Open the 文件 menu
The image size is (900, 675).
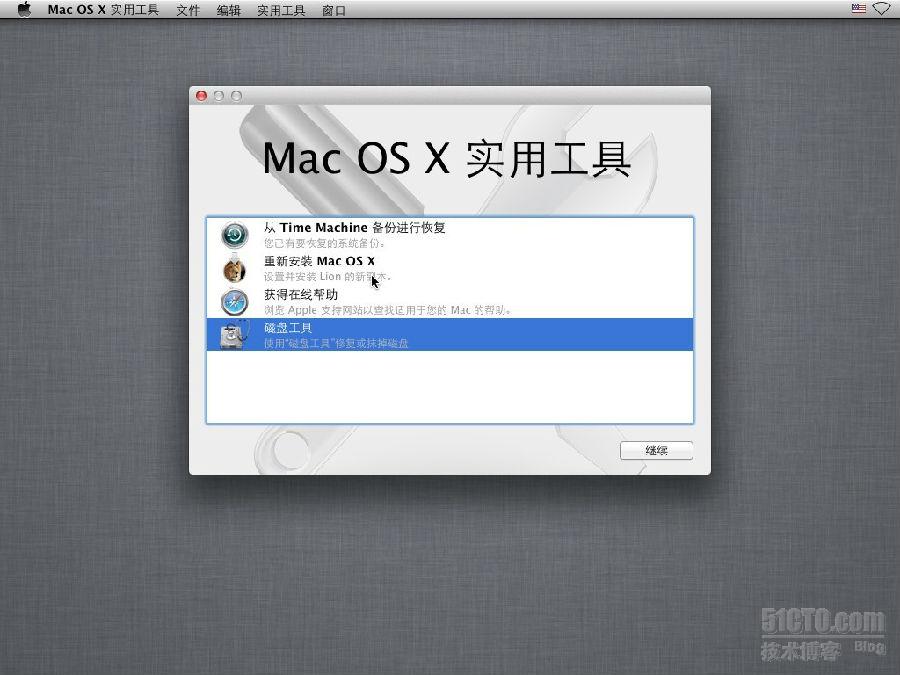pos(188,10)
